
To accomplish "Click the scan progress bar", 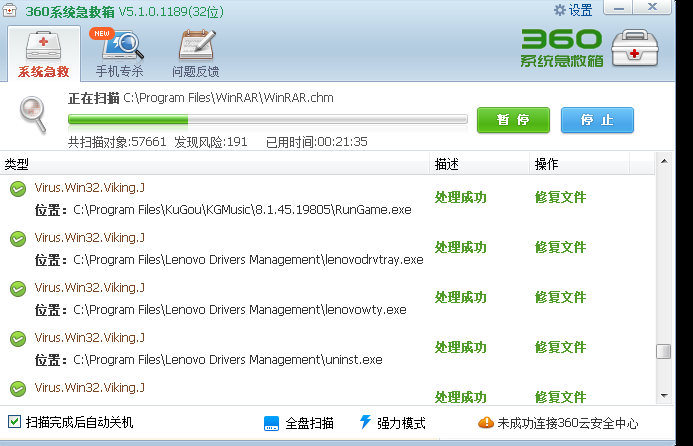I will coord(267,119).
